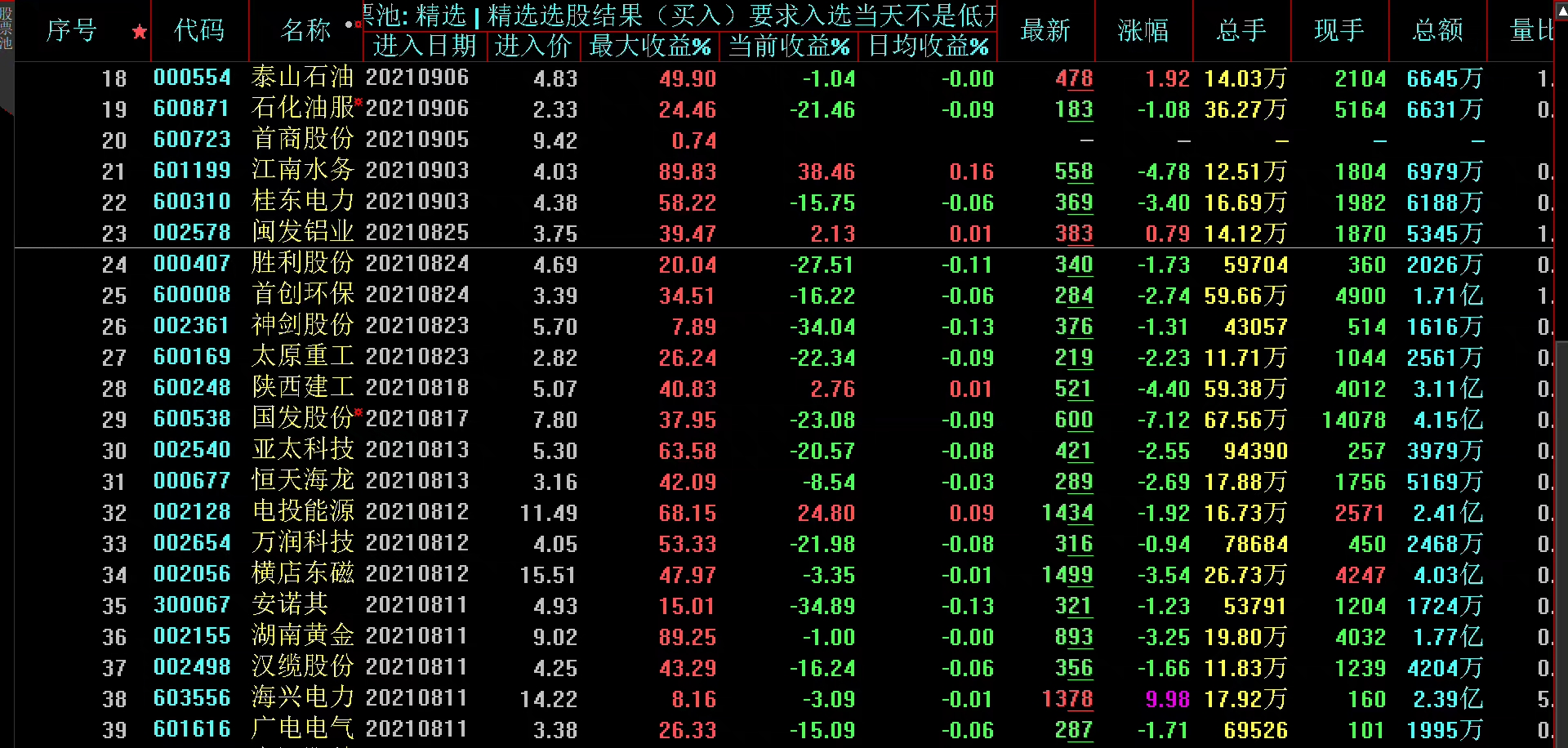The image size is (1568, 748).
Task: Open the 广电电气 stock row
Action: [303, 728]
